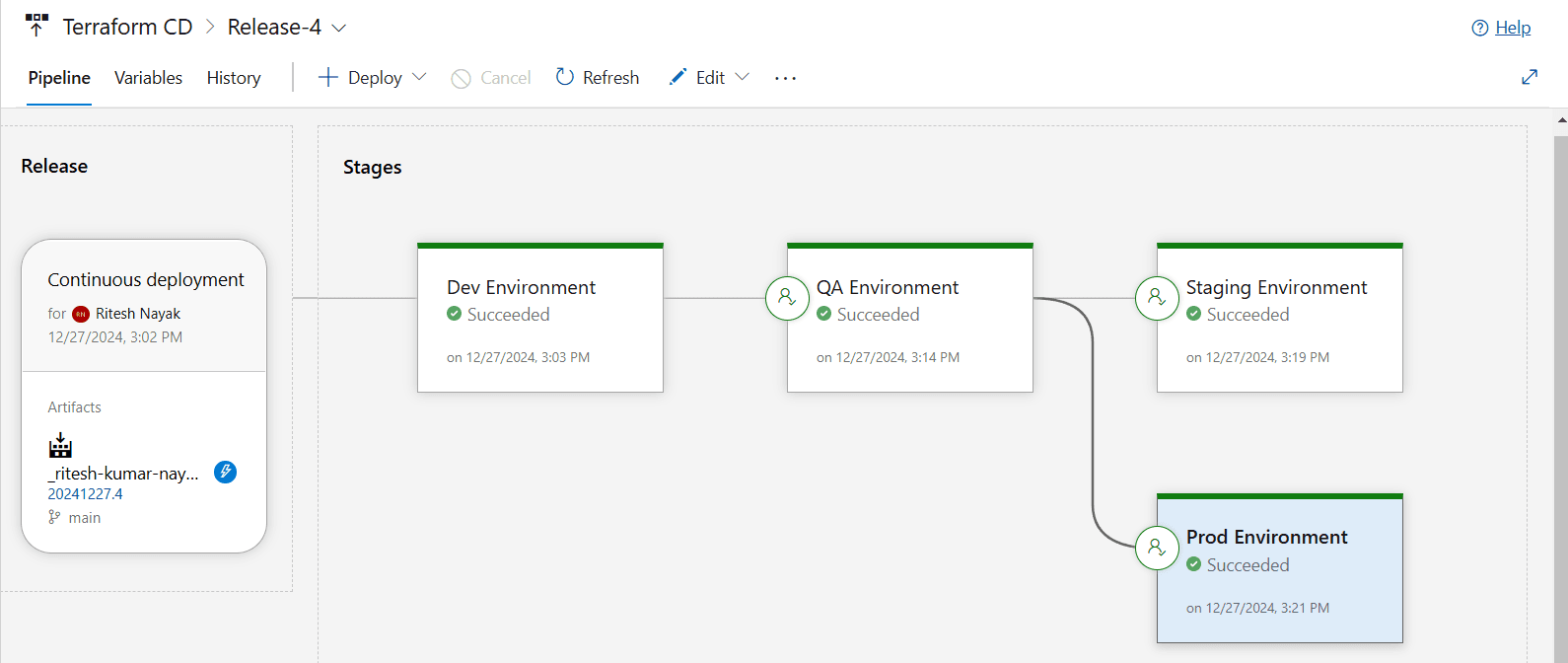This screenshot has width=1568, height=663.
Task: Click the pre-deployment approval icon on QA Environment
Action: point(787,297)
